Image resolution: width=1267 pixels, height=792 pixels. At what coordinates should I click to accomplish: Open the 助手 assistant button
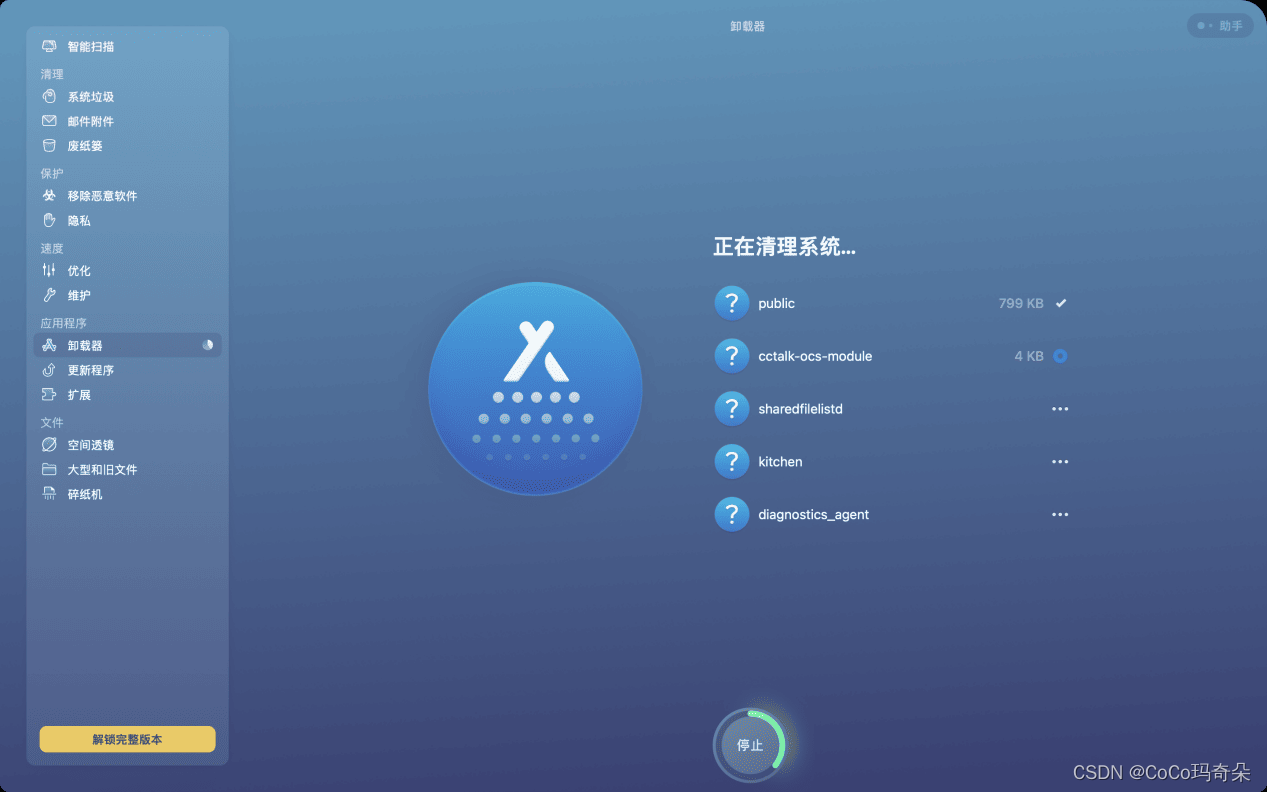click(x=1220, y=26)
